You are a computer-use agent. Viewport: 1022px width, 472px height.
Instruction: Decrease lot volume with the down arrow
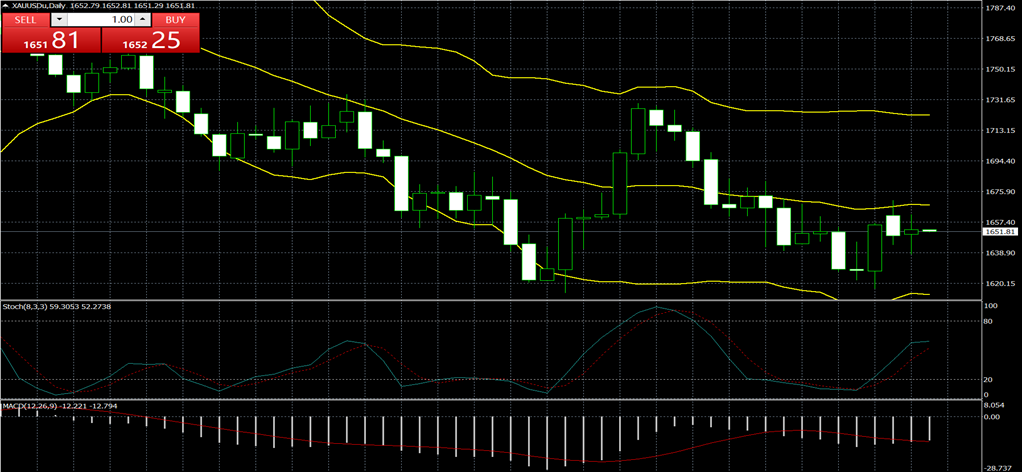point(60,20)
